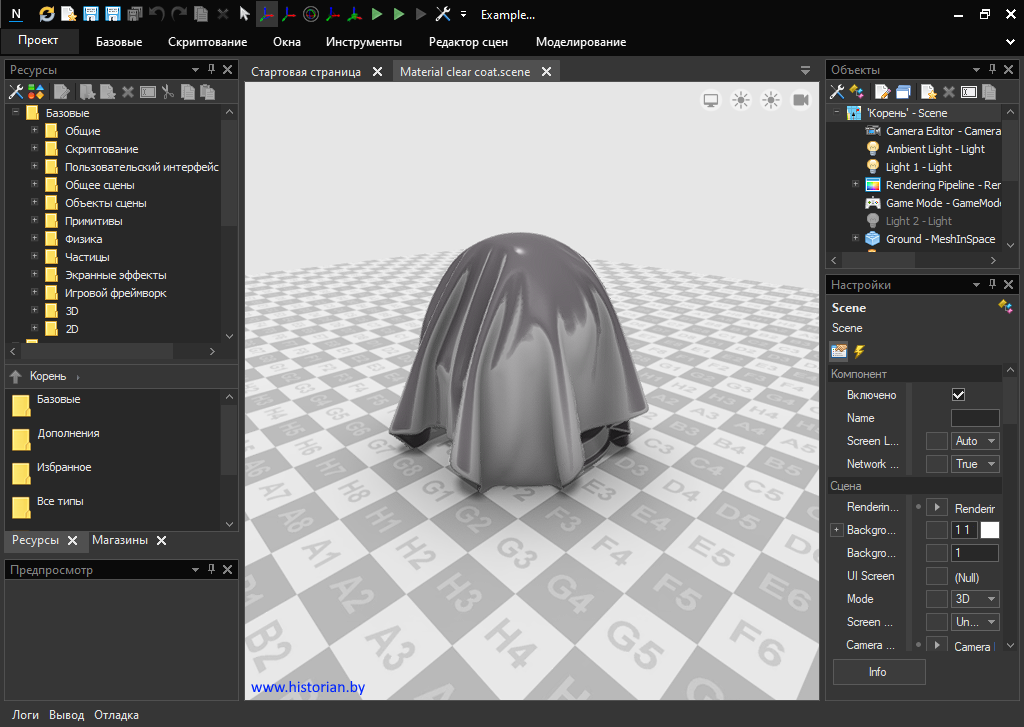
Task: Expand the Rendering Pipeline tree node
Action: coord(855,185)
